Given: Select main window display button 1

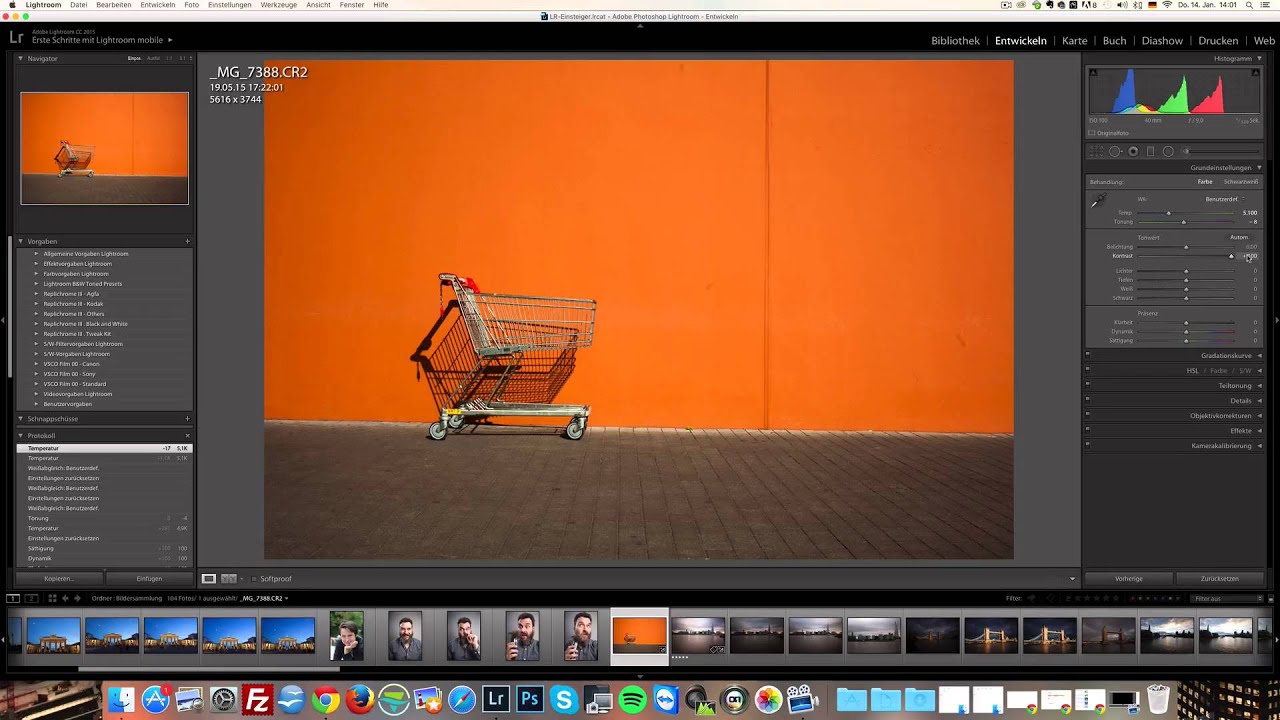Looking at the screenshot, I should (x=13, y=598).
